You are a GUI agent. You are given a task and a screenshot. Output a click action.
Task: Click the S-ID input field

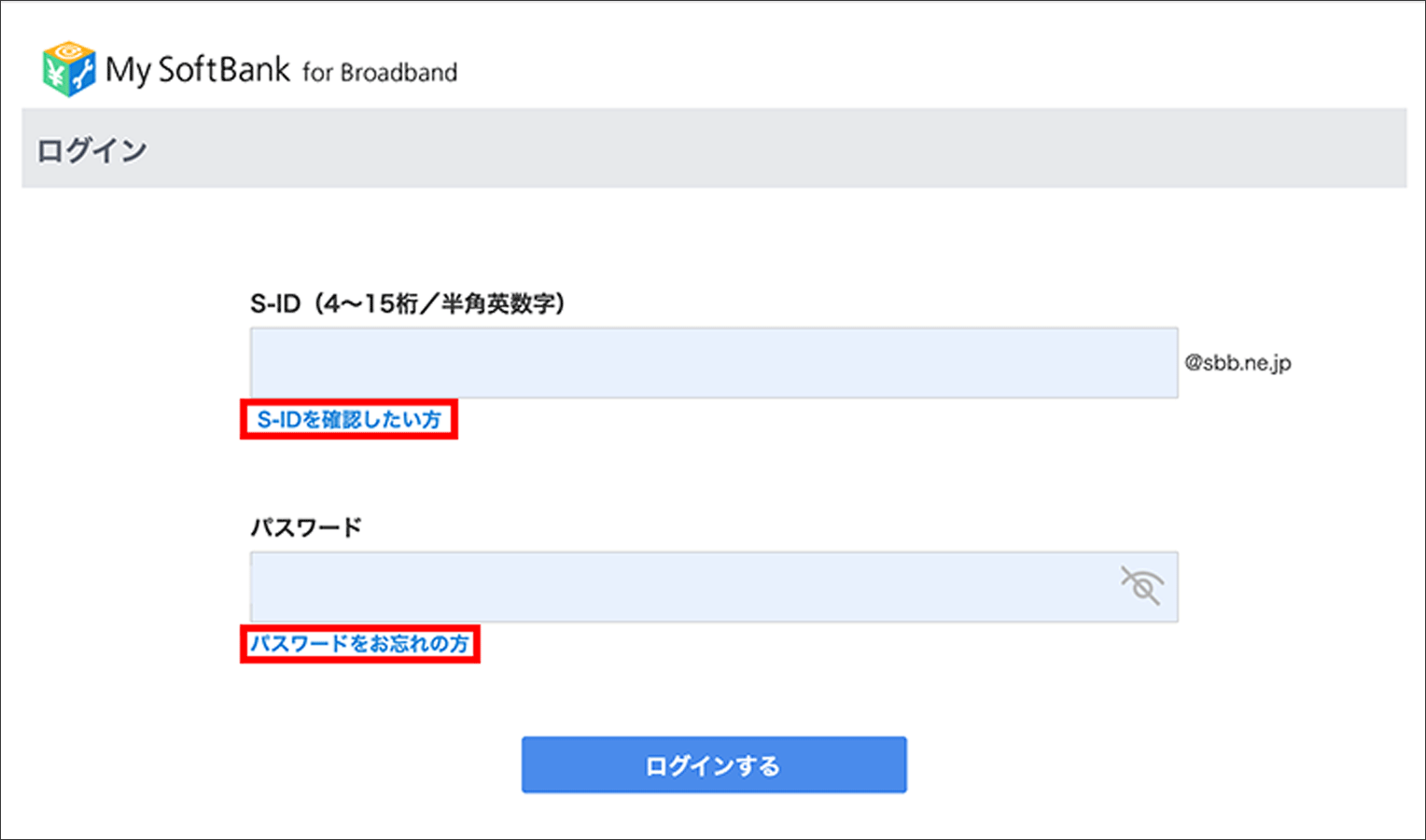point(713,363)
